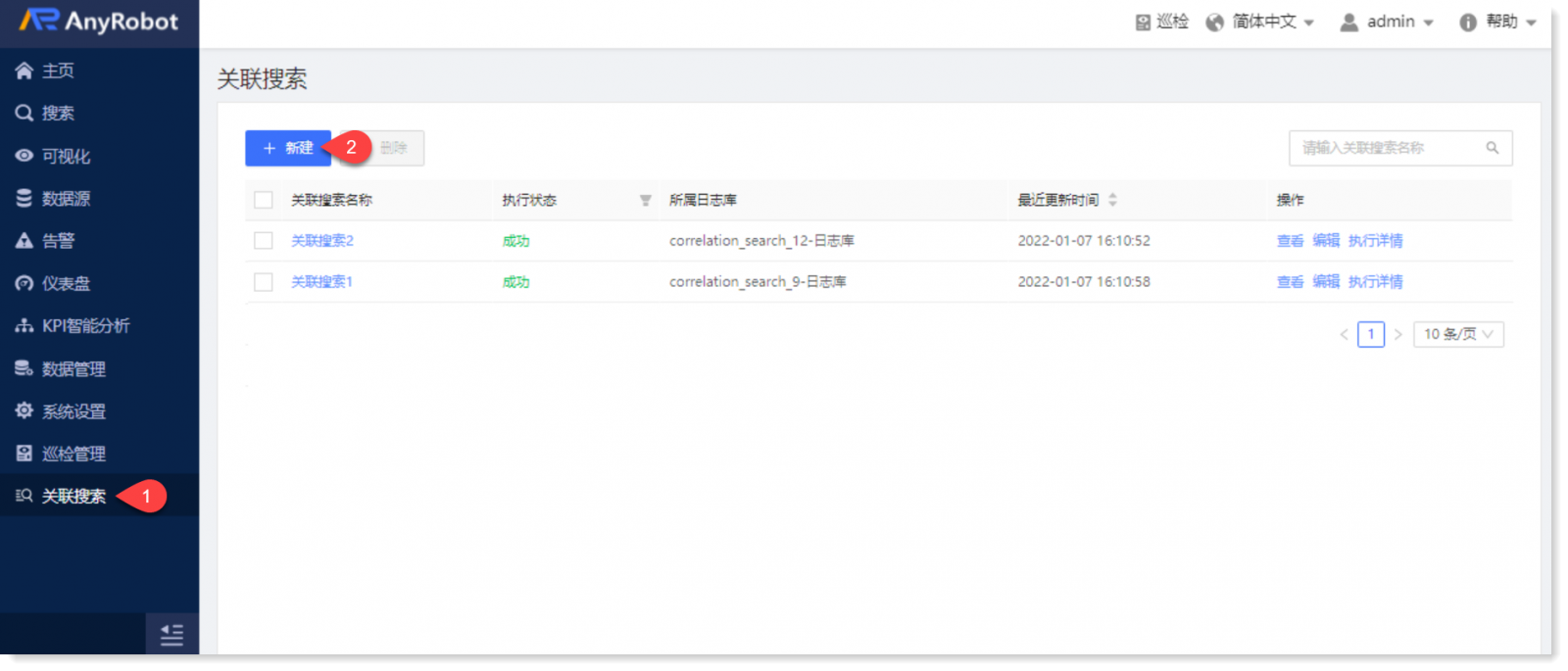Click the 可视化 eye icon

tap(24, 156)
